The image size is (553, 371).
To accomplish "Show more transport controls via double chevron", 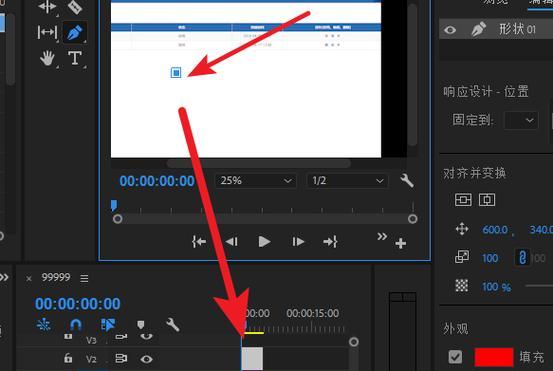I will (x=382, y=236).
